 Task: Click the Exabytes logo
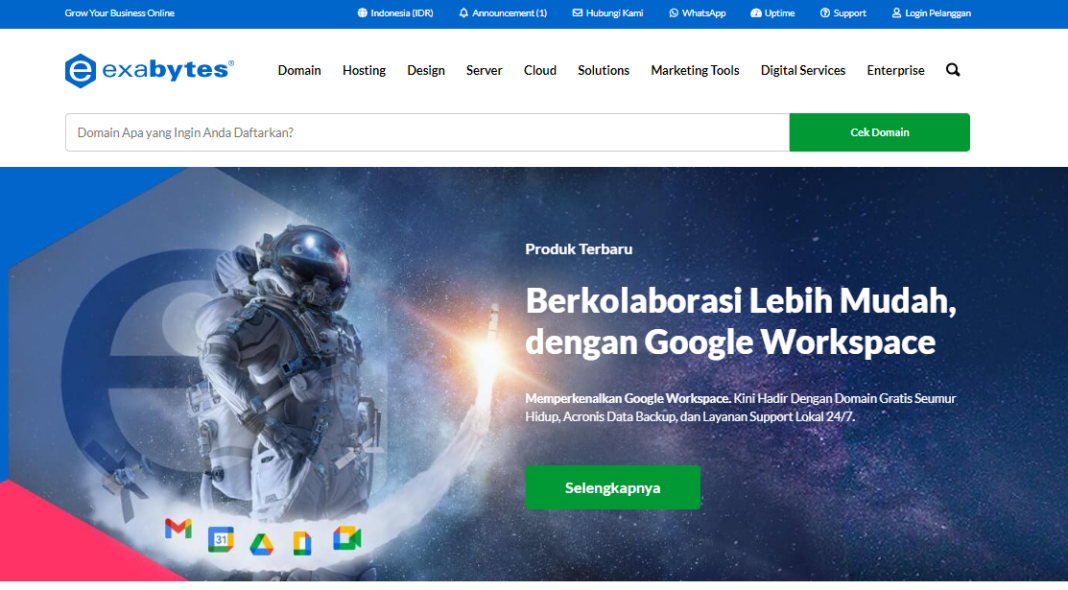(147, 70)
